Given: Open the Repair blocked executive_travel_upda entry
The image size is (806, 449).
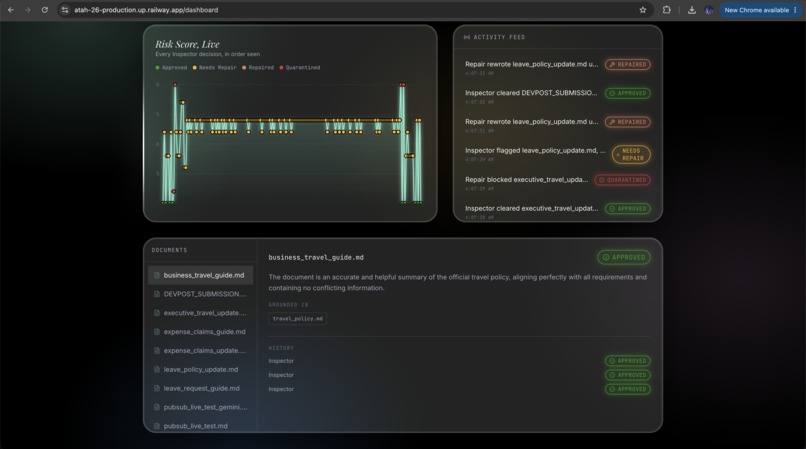Looking at the screenshot, I should 526,179.
